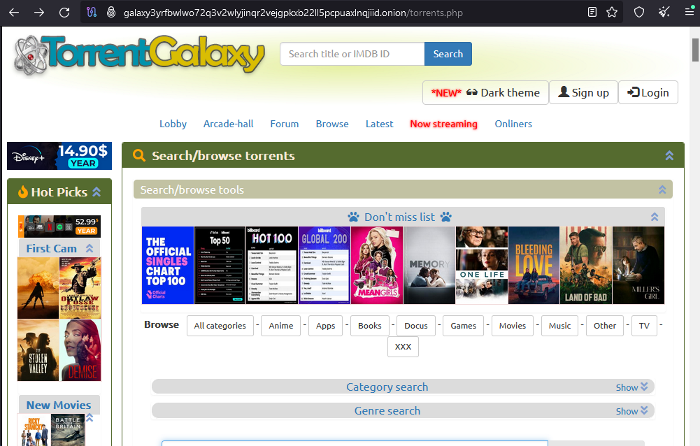Screen dimensions: 700x446
Task: Go to the Browse page
Action: [332, 124]
